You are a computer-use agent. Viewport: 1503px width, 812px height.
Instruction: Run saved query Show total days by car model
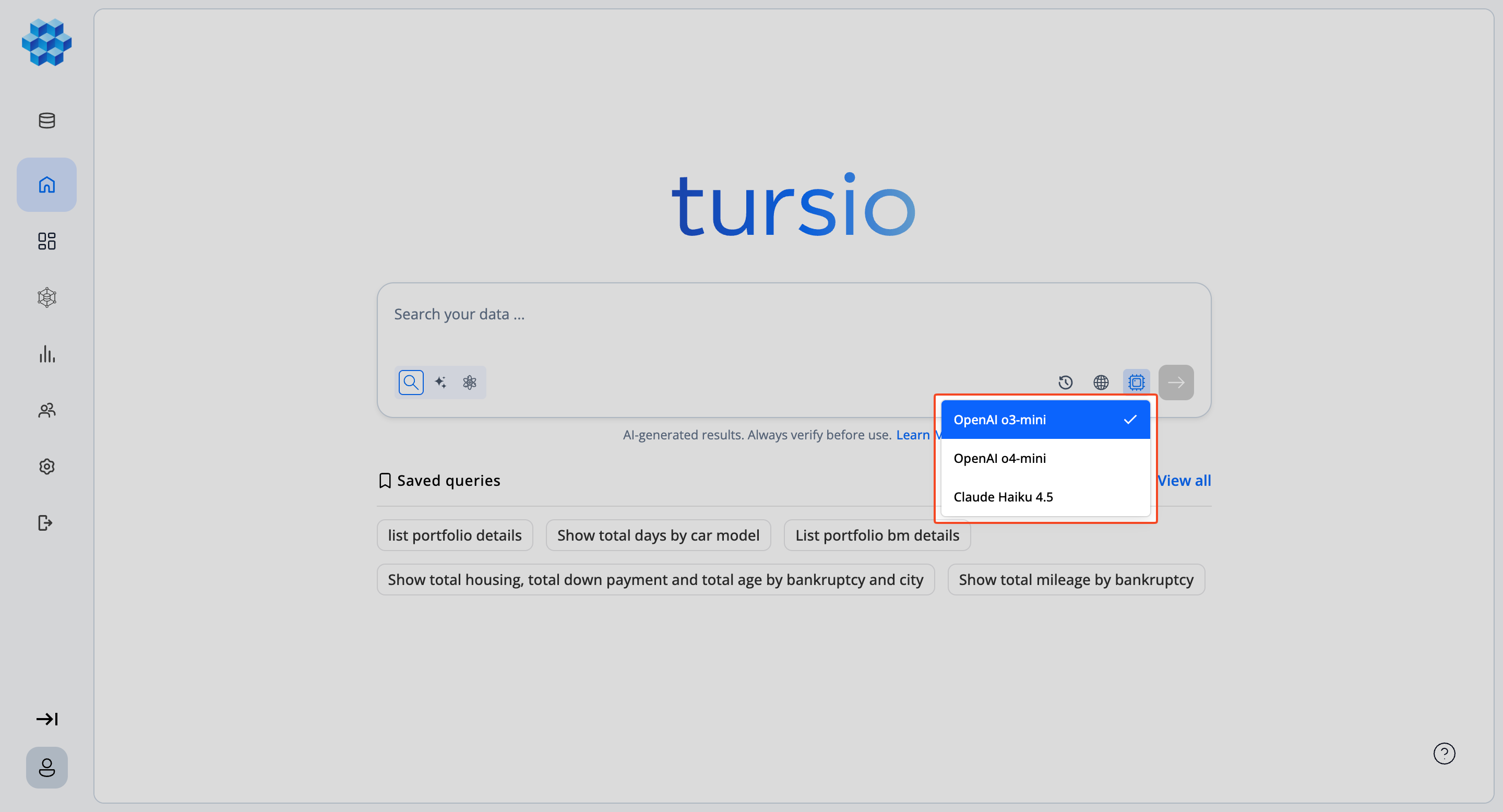658,535
